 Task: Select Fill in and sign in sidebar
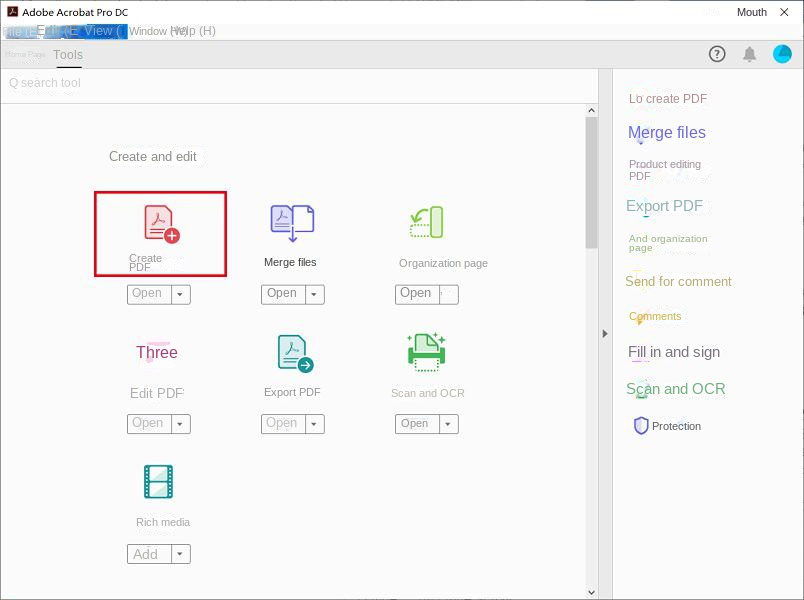click(674, 352)
